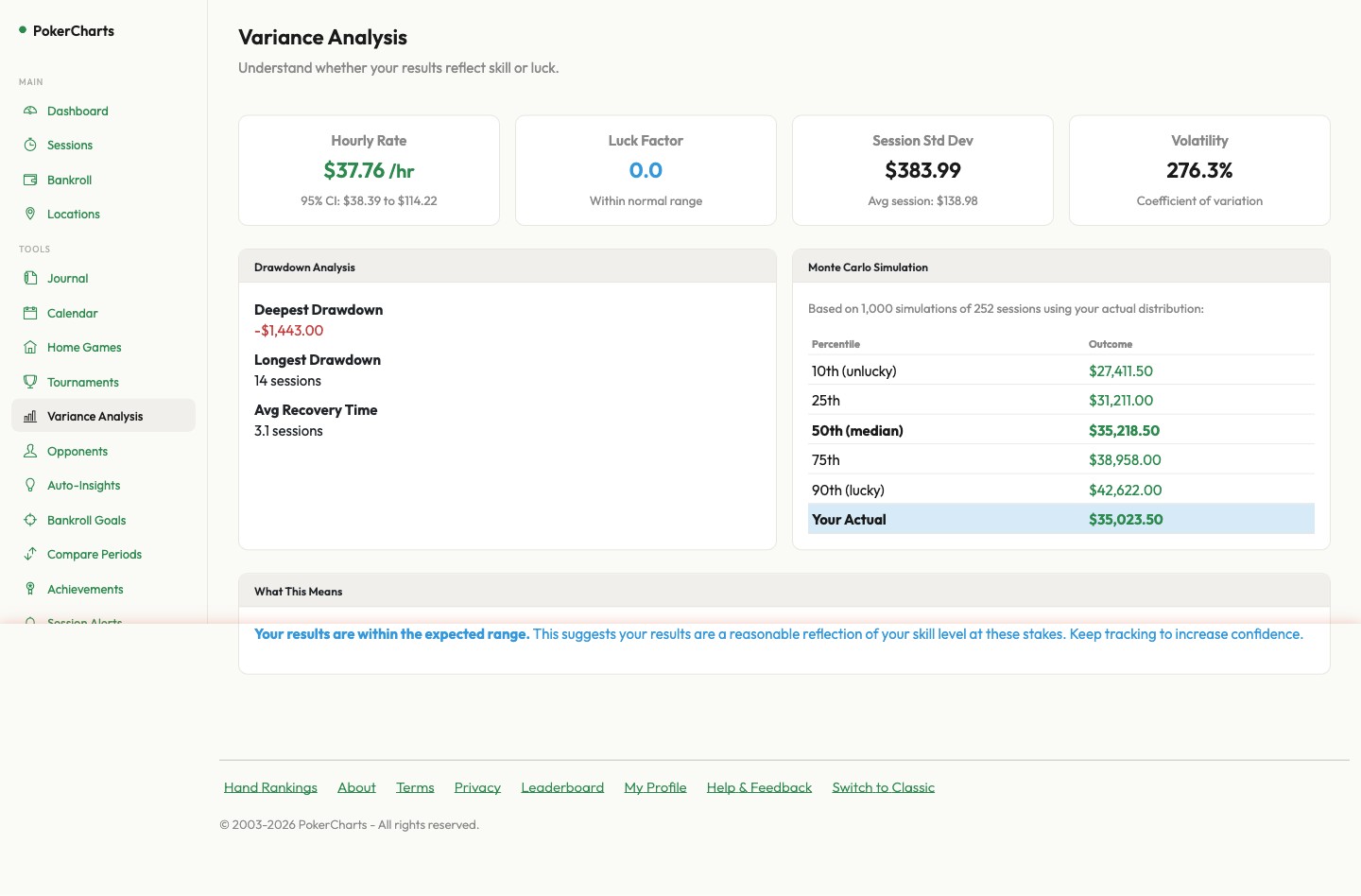Click the Dashboard gauge icon in sidebar
This screenshot has height=896, width=1361.
point(30,111)
